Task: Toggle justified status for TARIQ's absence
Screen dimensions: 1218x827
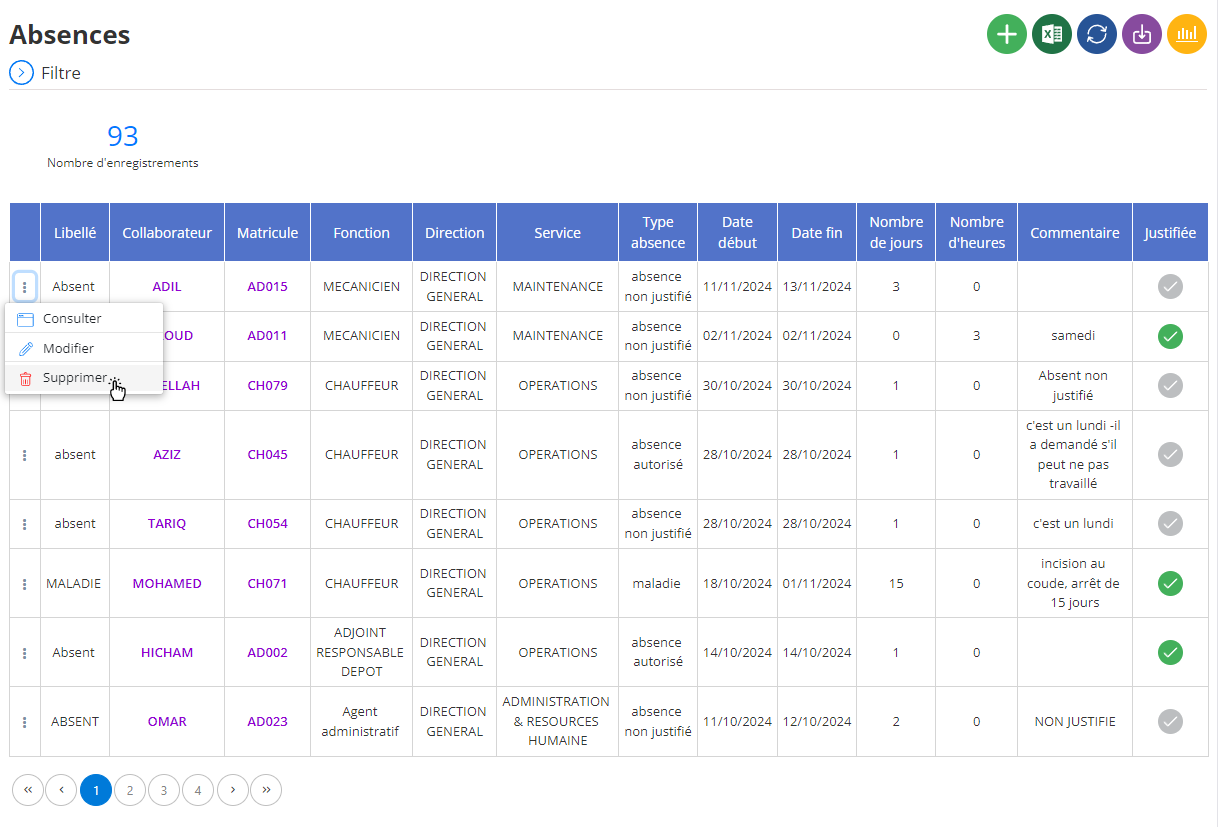Action: coord(1170,523)
